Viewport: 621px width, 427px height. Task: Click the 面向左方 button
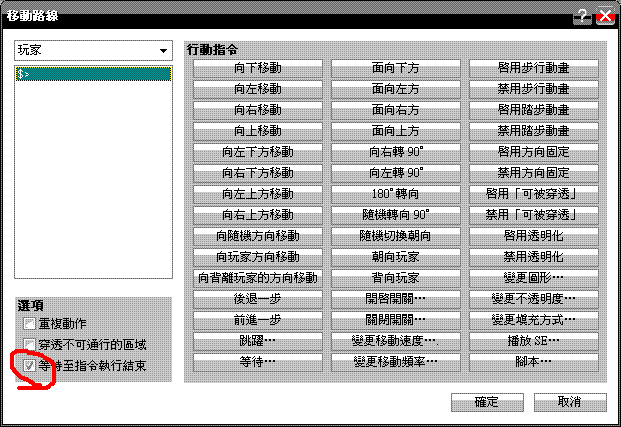click(x=396, y=89)
